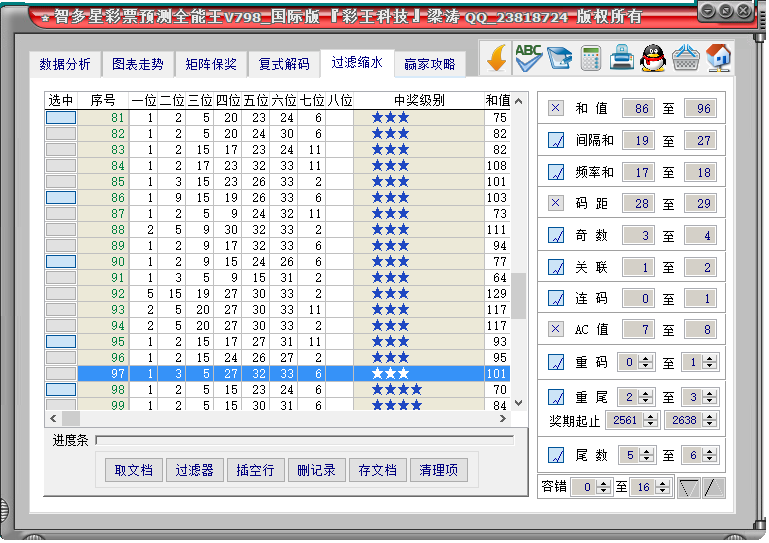The height and width of the screenshot is (543, 769).
Task: Switch to the 矩阵保奖 tab
Action: (211, 64)
